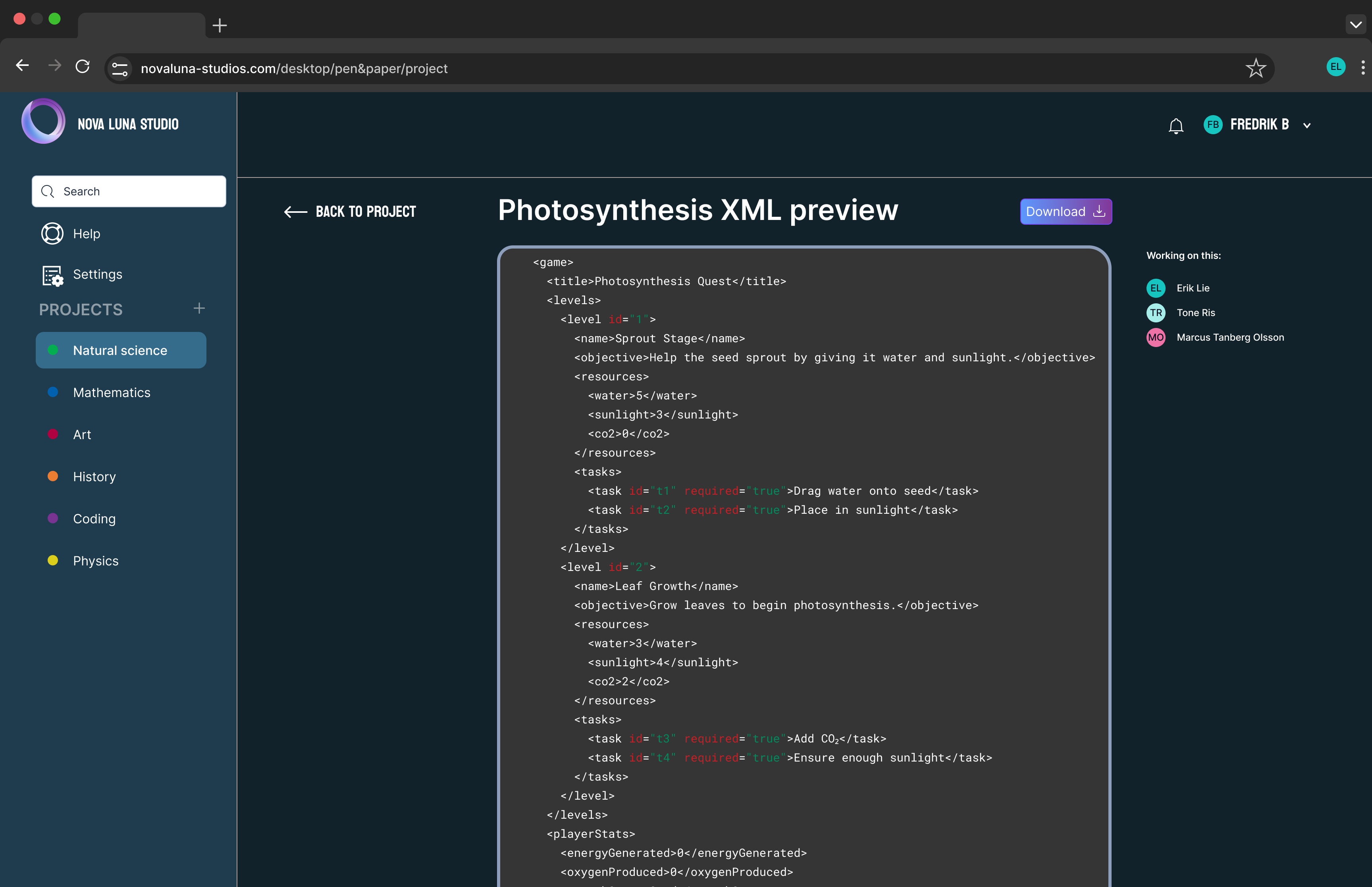Open site information icon in address bar
1372x887 pixels.
(x=120, y=69)
